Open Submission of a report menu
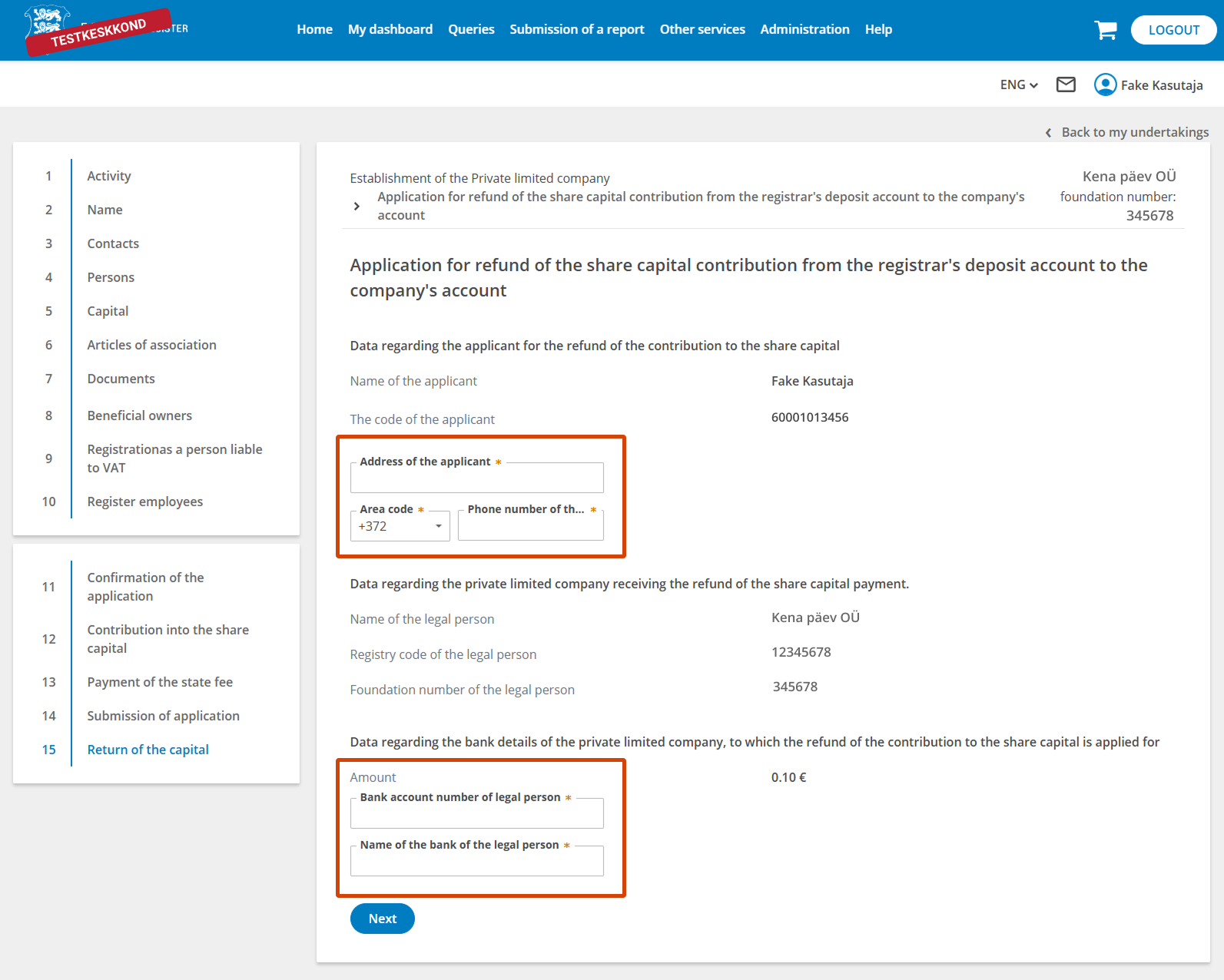Image resolution: width=1224 pixels, height=980 pixels. (x=577, y=29)
